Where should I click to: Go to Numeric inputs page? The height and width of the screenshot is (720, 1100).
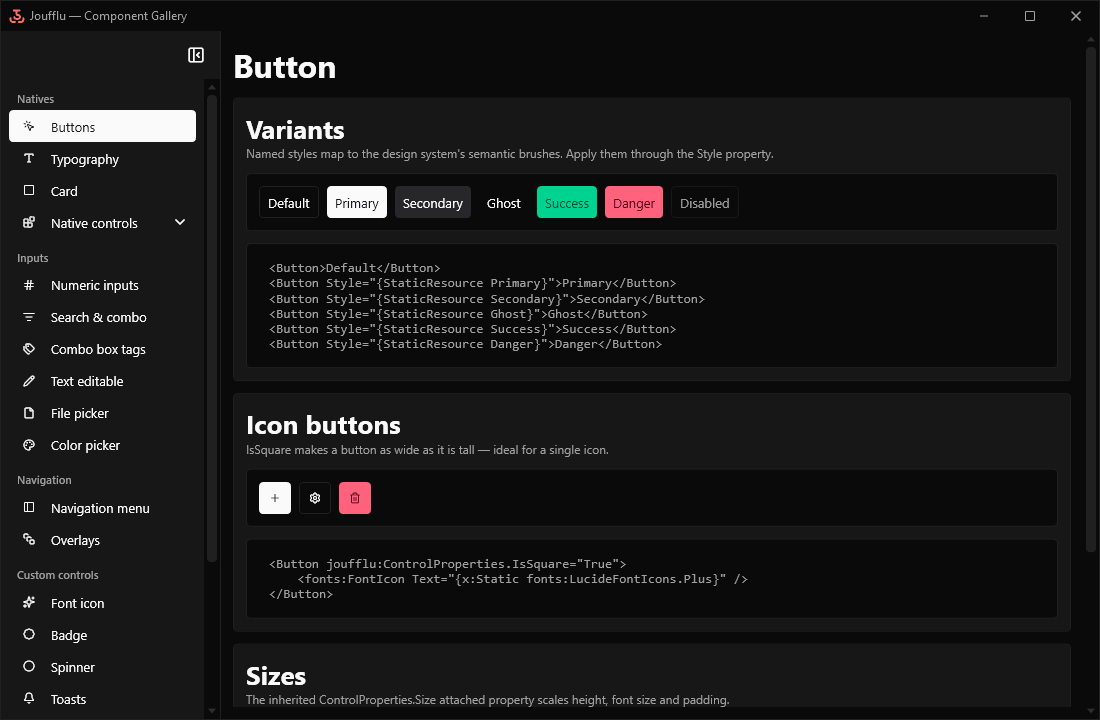[x=102, y=286]
